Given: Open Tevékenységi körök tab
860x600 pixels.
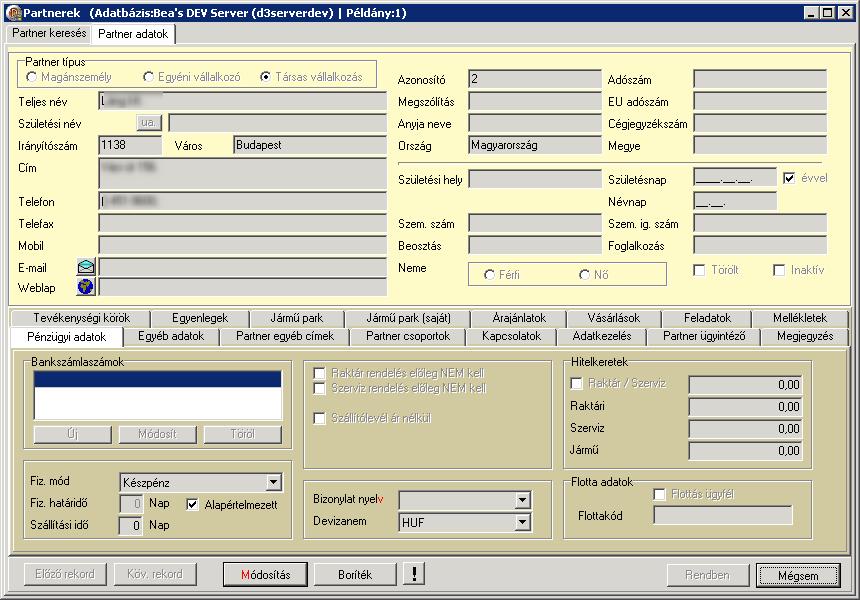Looking at the screenshot, I should point(81,318).
